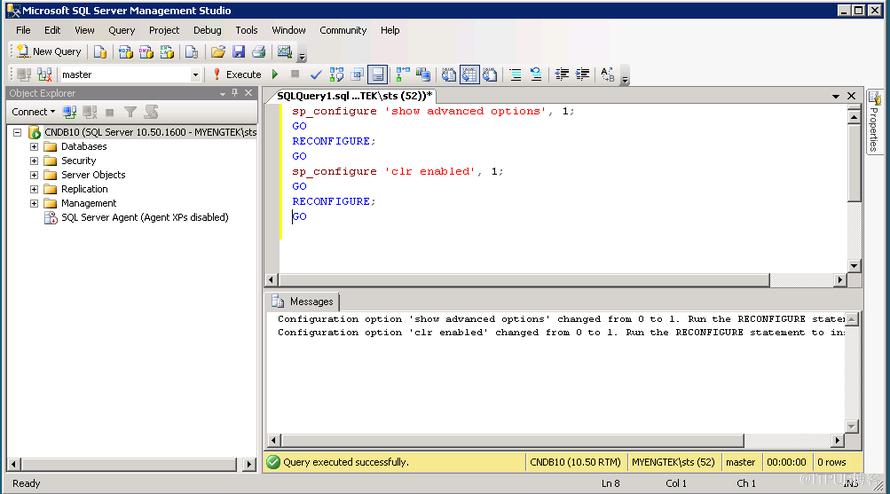
Task: Toggle Object Explorer auto-hide pin
Action: coord(235,93)
